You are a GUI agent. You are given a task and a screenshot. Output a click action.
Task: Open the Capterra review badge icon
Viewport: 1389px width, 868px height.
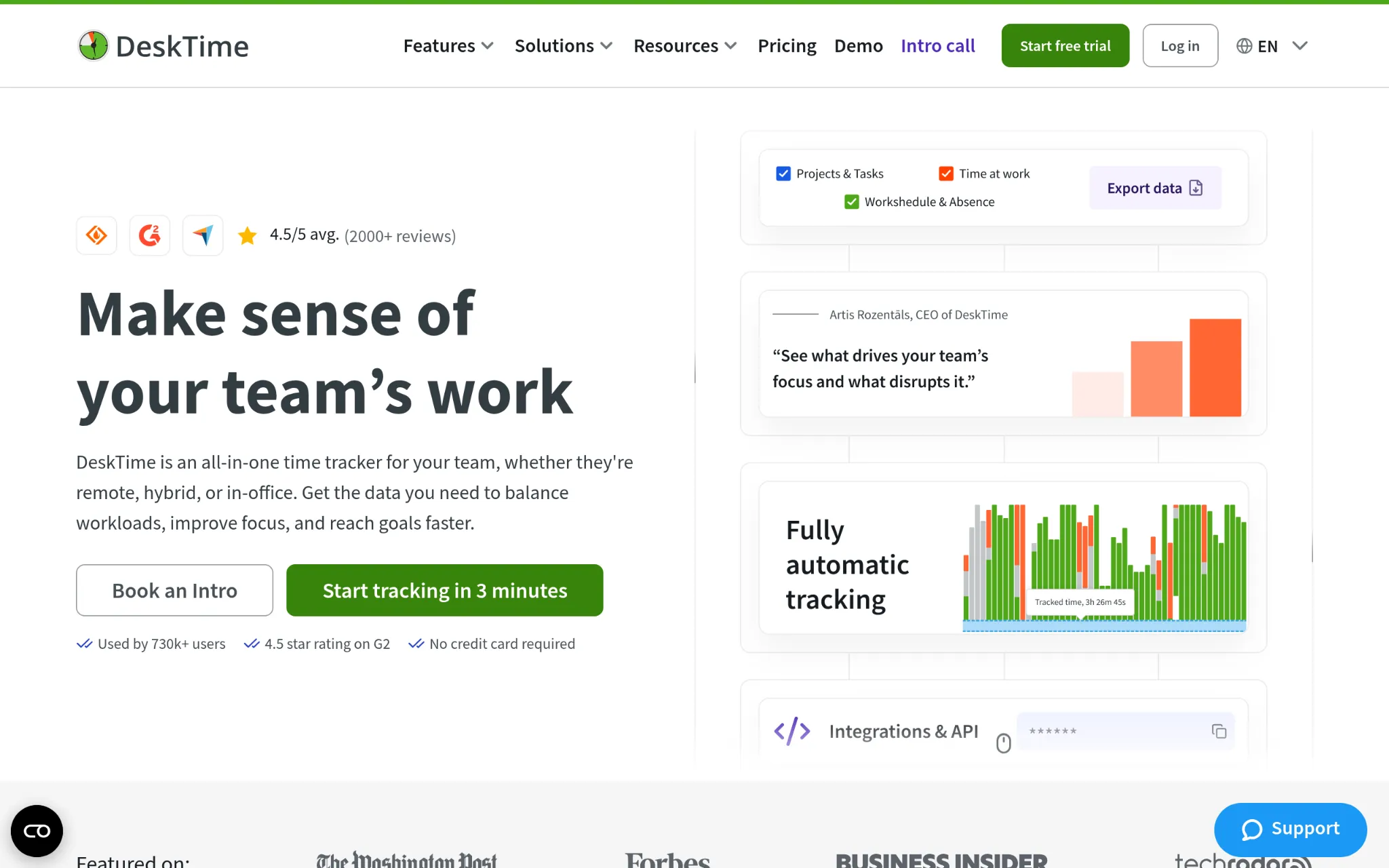96,235
